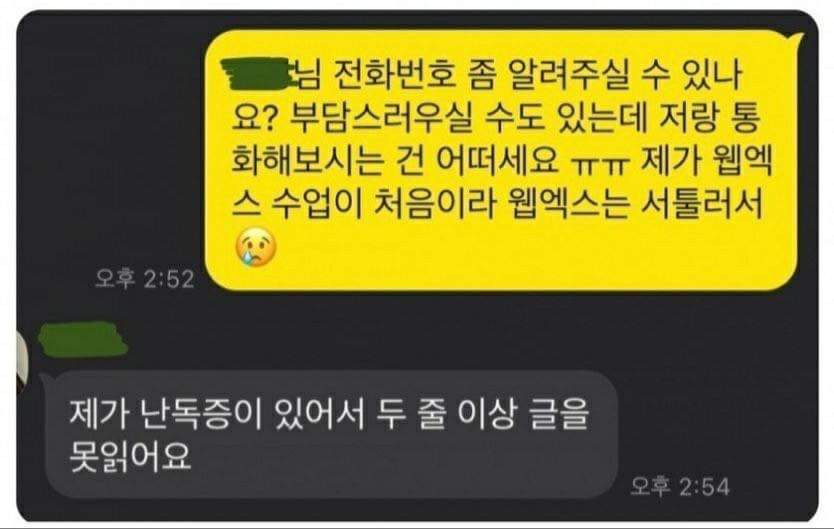This screenshot has height=529, width=834.
Task: Tap the ㅠㅠ characters in the yellow message
Action: [602, 163]
